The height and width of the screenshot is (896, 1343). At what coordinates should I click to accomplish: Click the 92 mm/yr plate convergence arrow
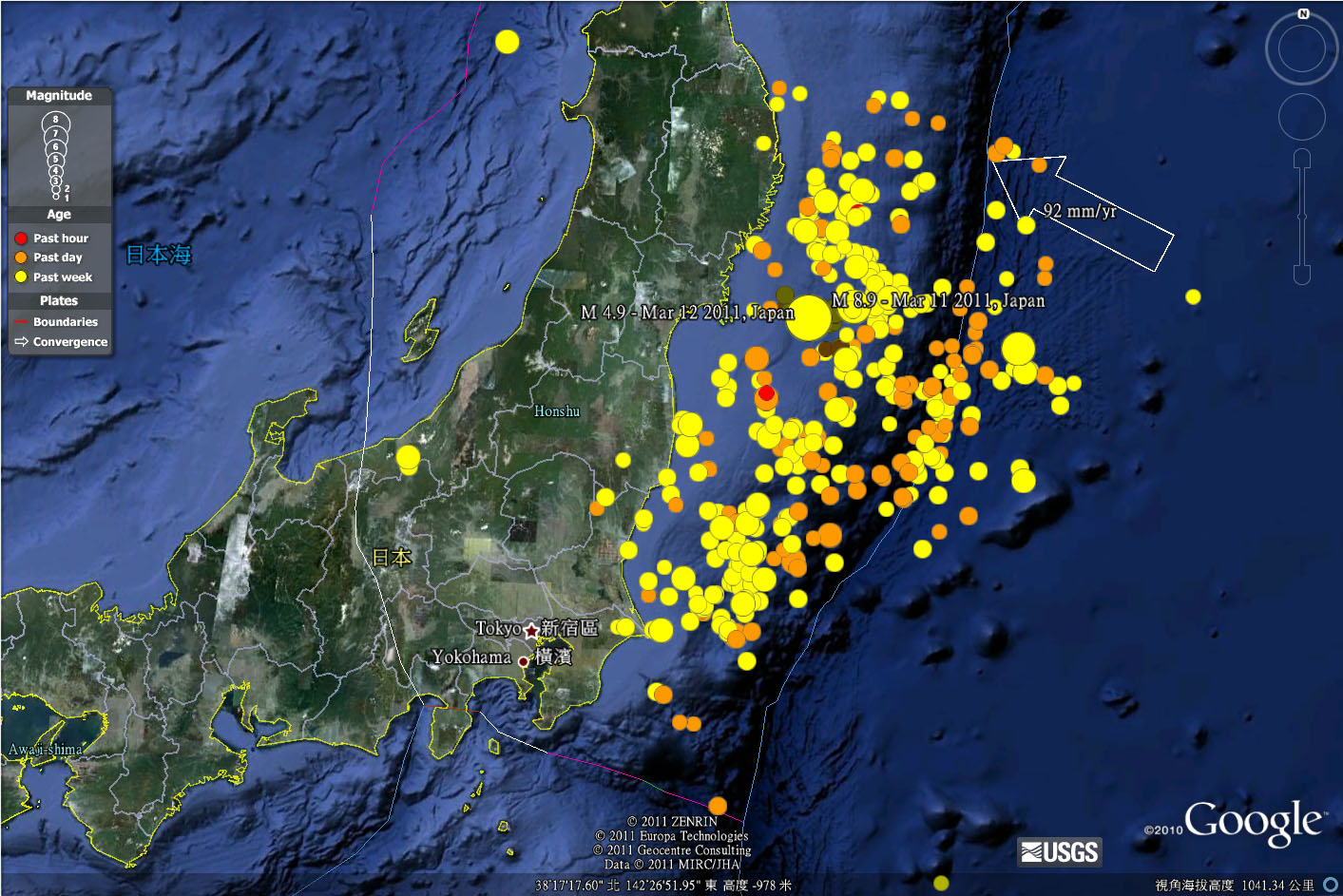[1083, 211]
